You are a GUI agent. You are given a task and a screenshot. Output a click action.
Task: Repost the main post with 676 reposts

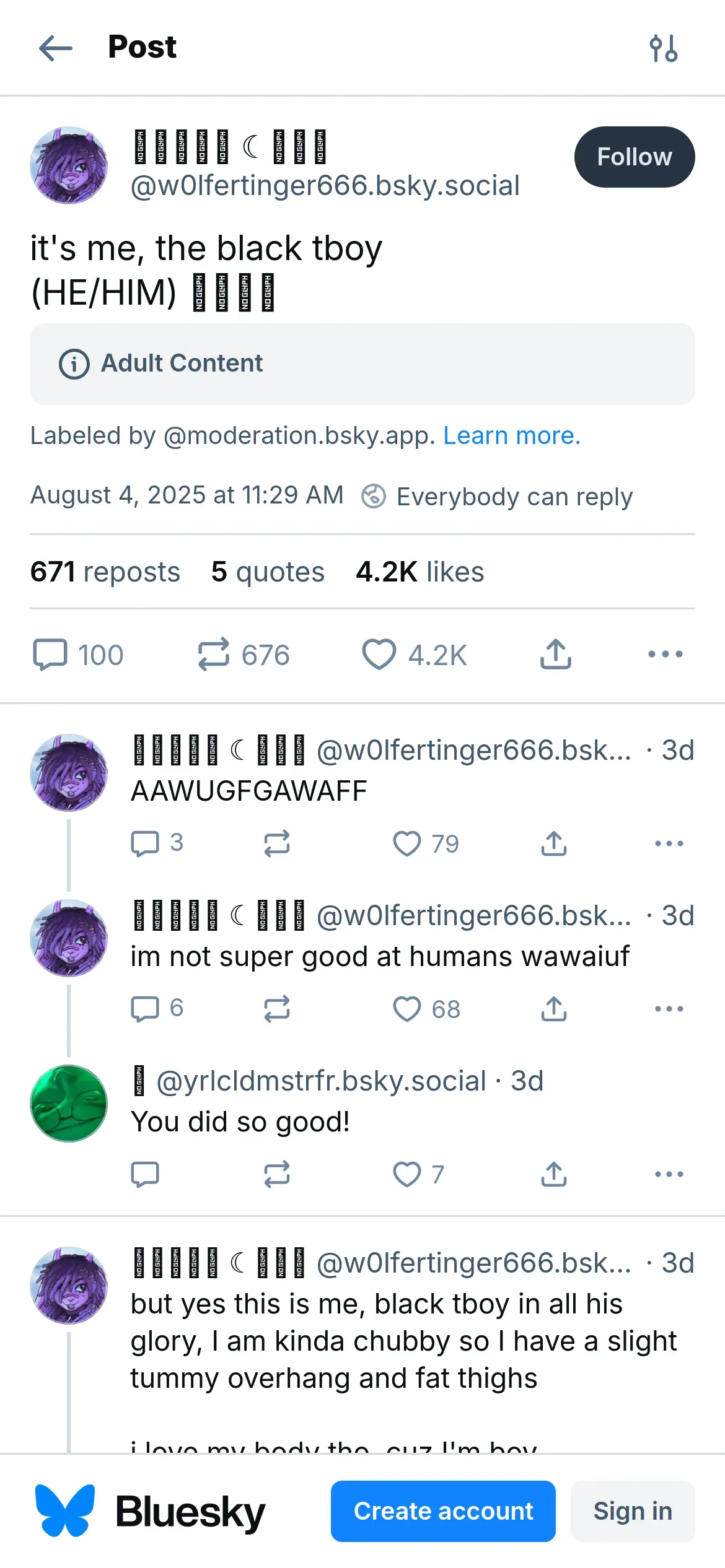214,655
